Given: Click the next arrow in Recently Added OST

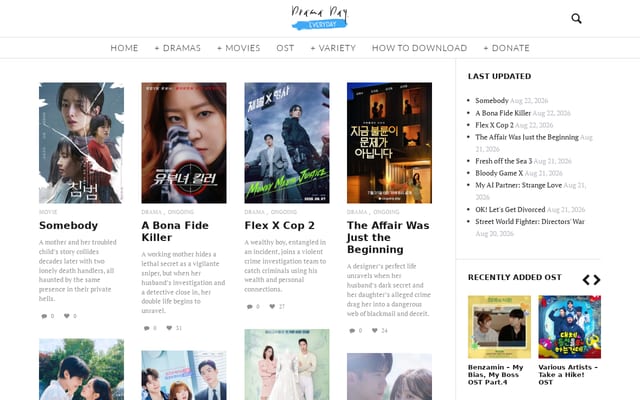Looking at the screenshot, I should click(x=597, y=280).
